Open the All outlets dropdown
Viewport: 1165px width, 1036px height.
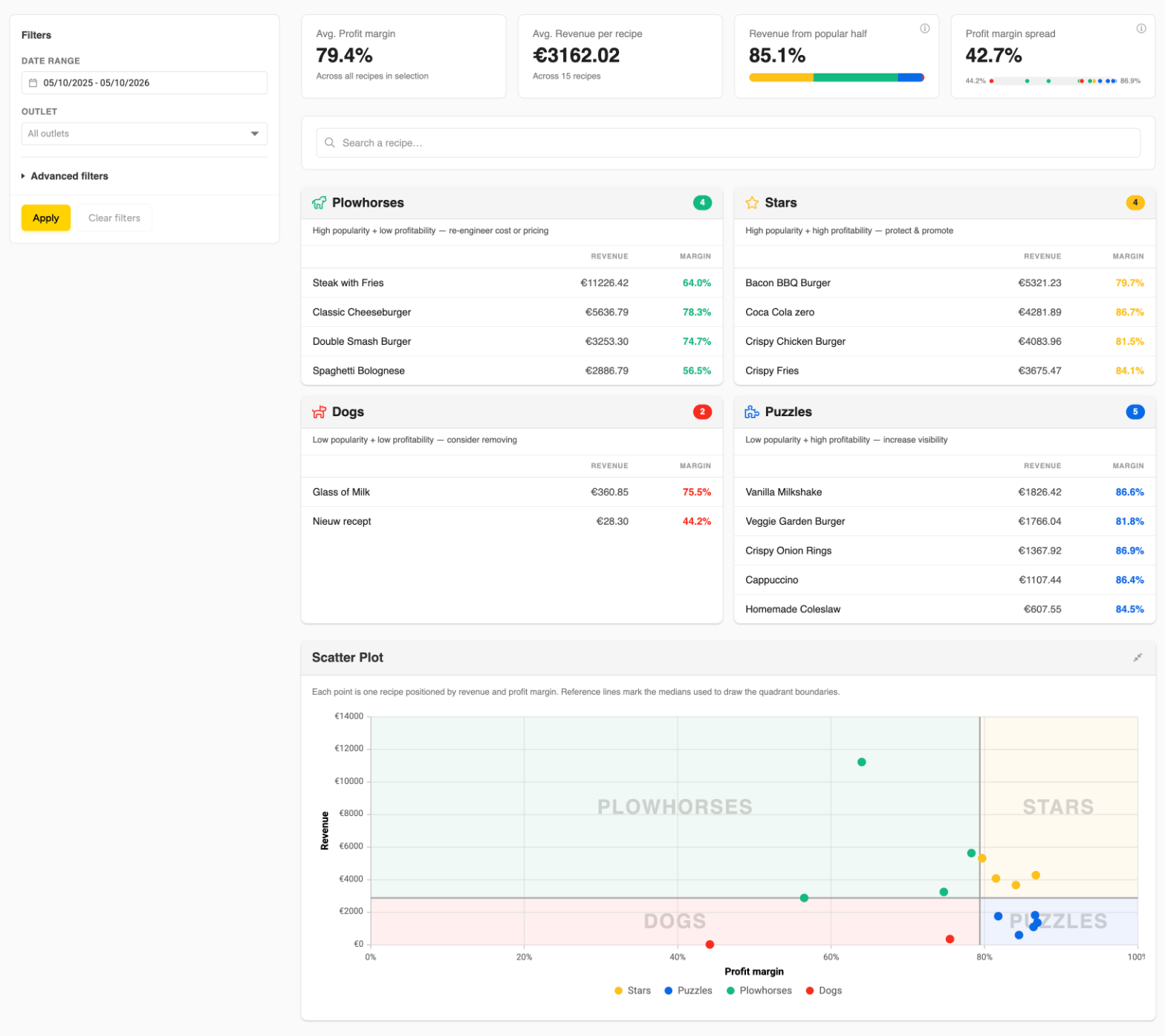coord(144,134)
